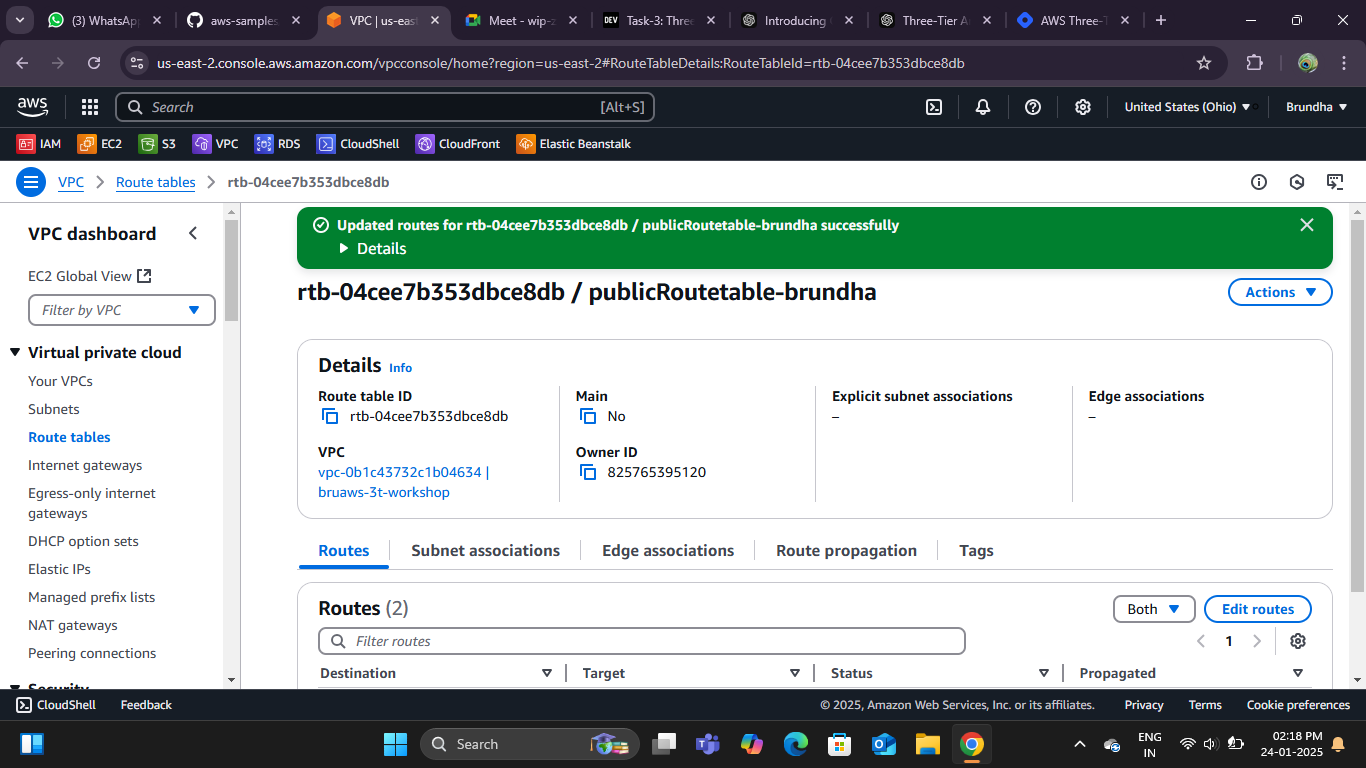Copy the Owner ID value
Image resolution: width=1366 pixels, height=768 pixels.
click(x=588, y=472)
